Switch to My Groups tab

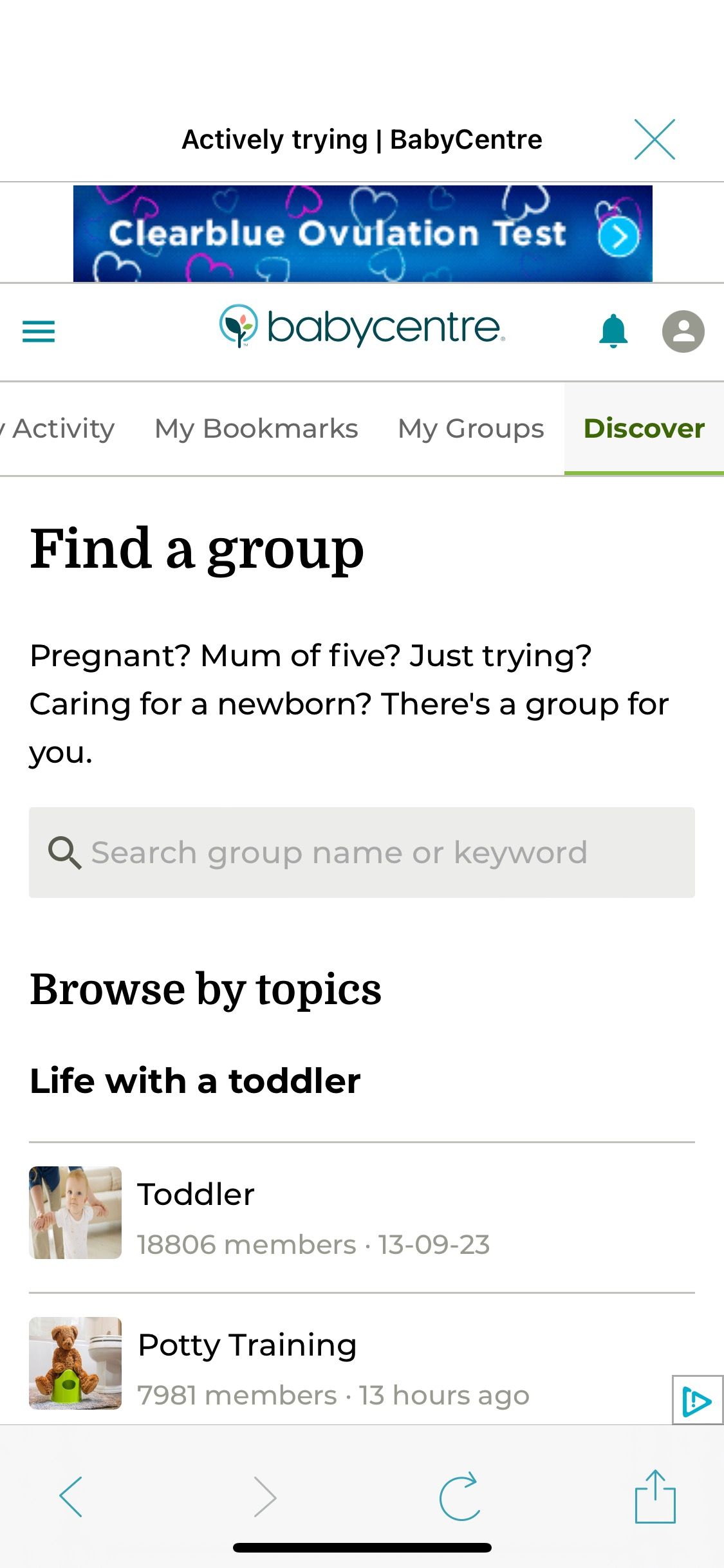[x=471, y=429]
